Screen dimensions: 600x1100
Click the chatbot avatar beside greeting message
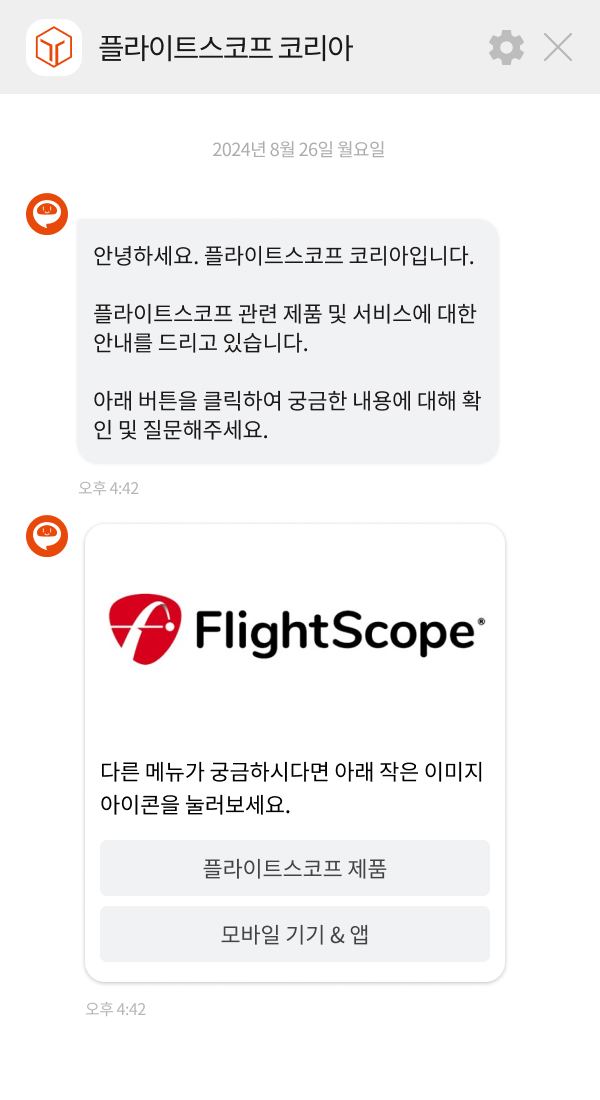[x=47, y=214]
